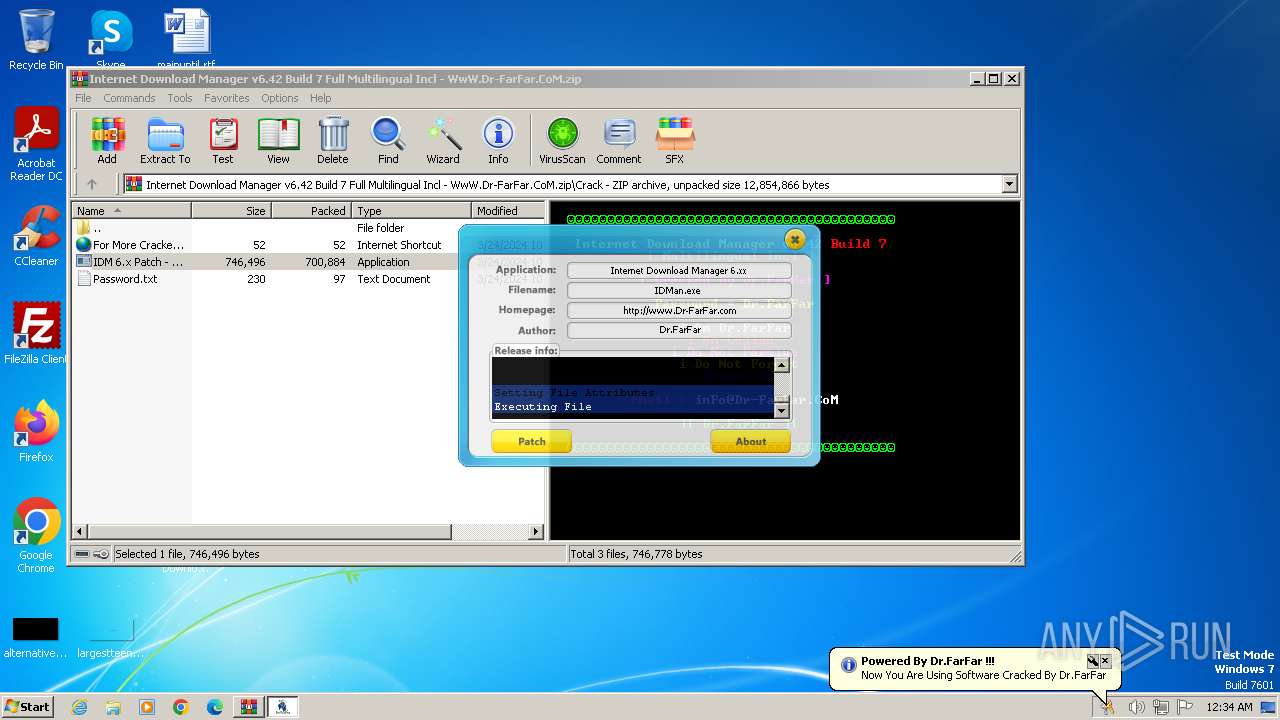Click the Author field showing Dr.FarFar

point(679,330)
